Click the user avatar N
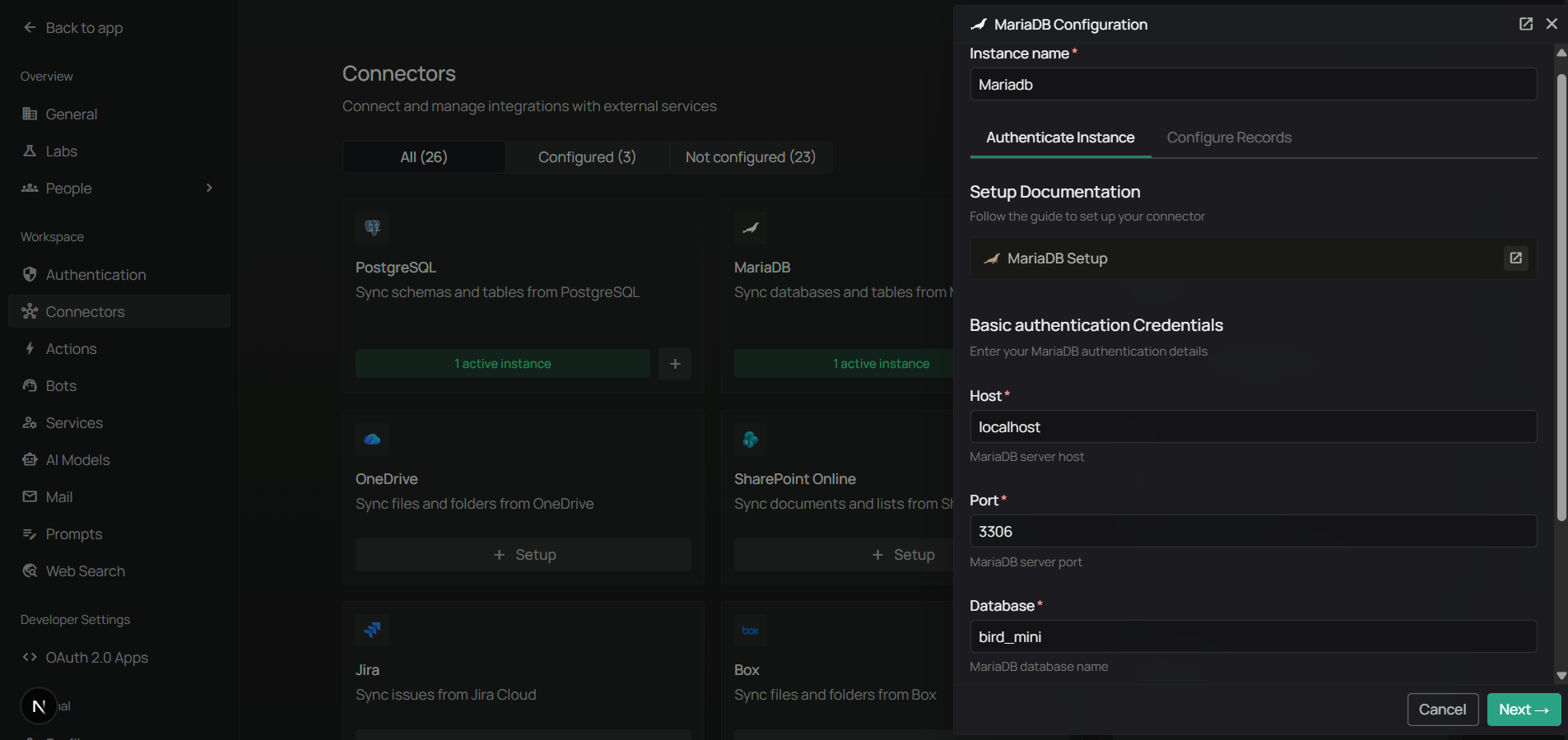Screen dimensions: 1568x740 [x=39, y=706]
